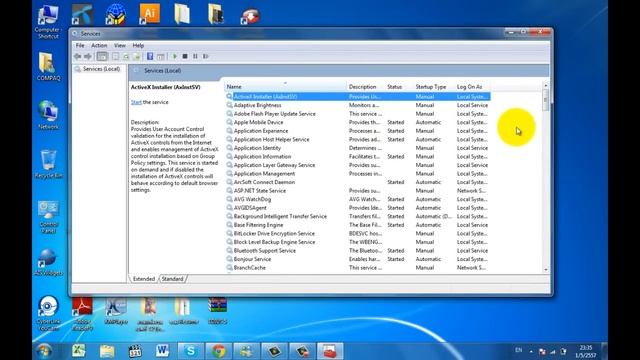Select the ActiveX Installer (AxInstSV) row

click(358, 97)
